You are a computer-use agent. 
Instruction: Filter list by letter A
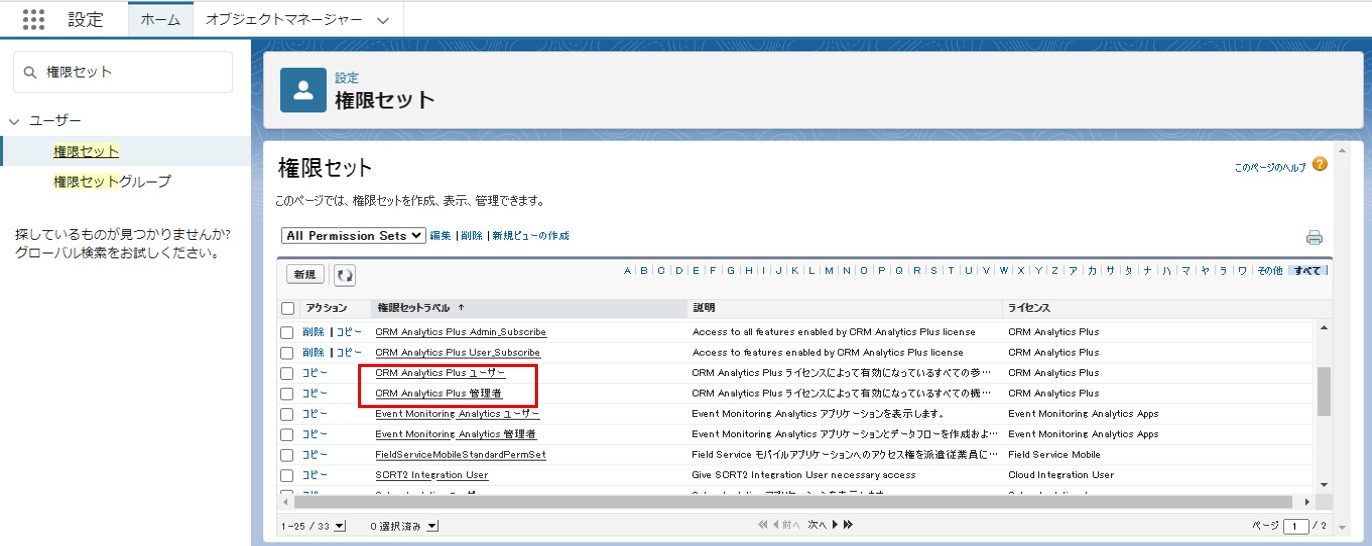tap(627, 271)
